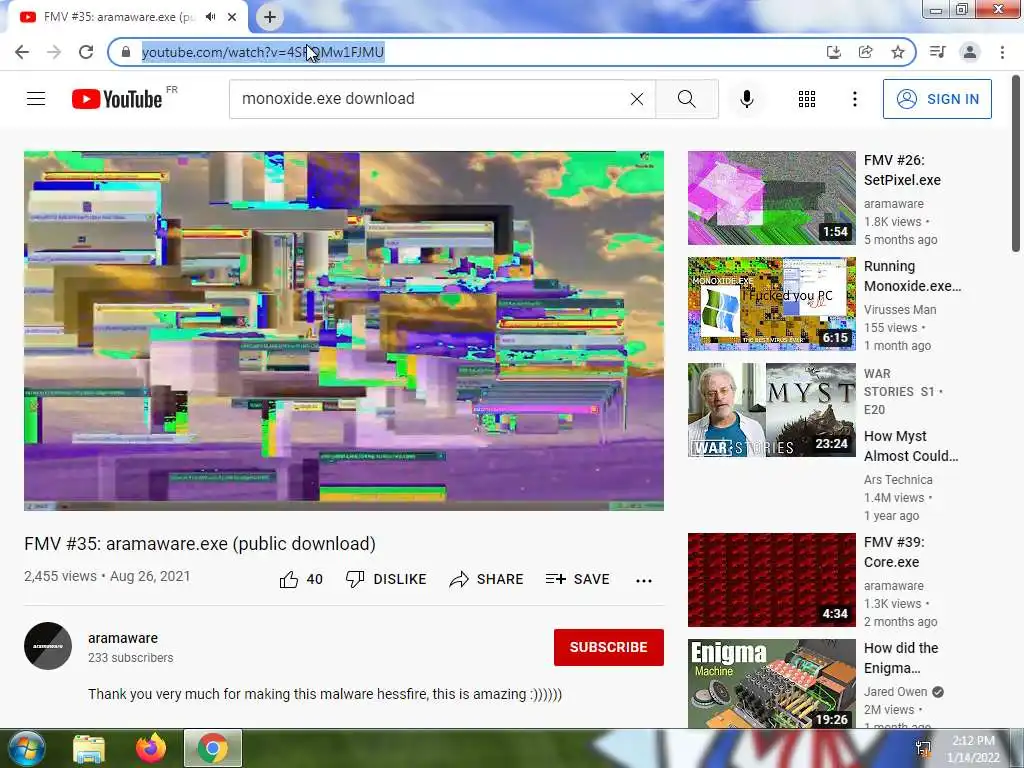The image size is (1024, 768).
Task: Click the DISLIKE button
Action: [386, 579]
